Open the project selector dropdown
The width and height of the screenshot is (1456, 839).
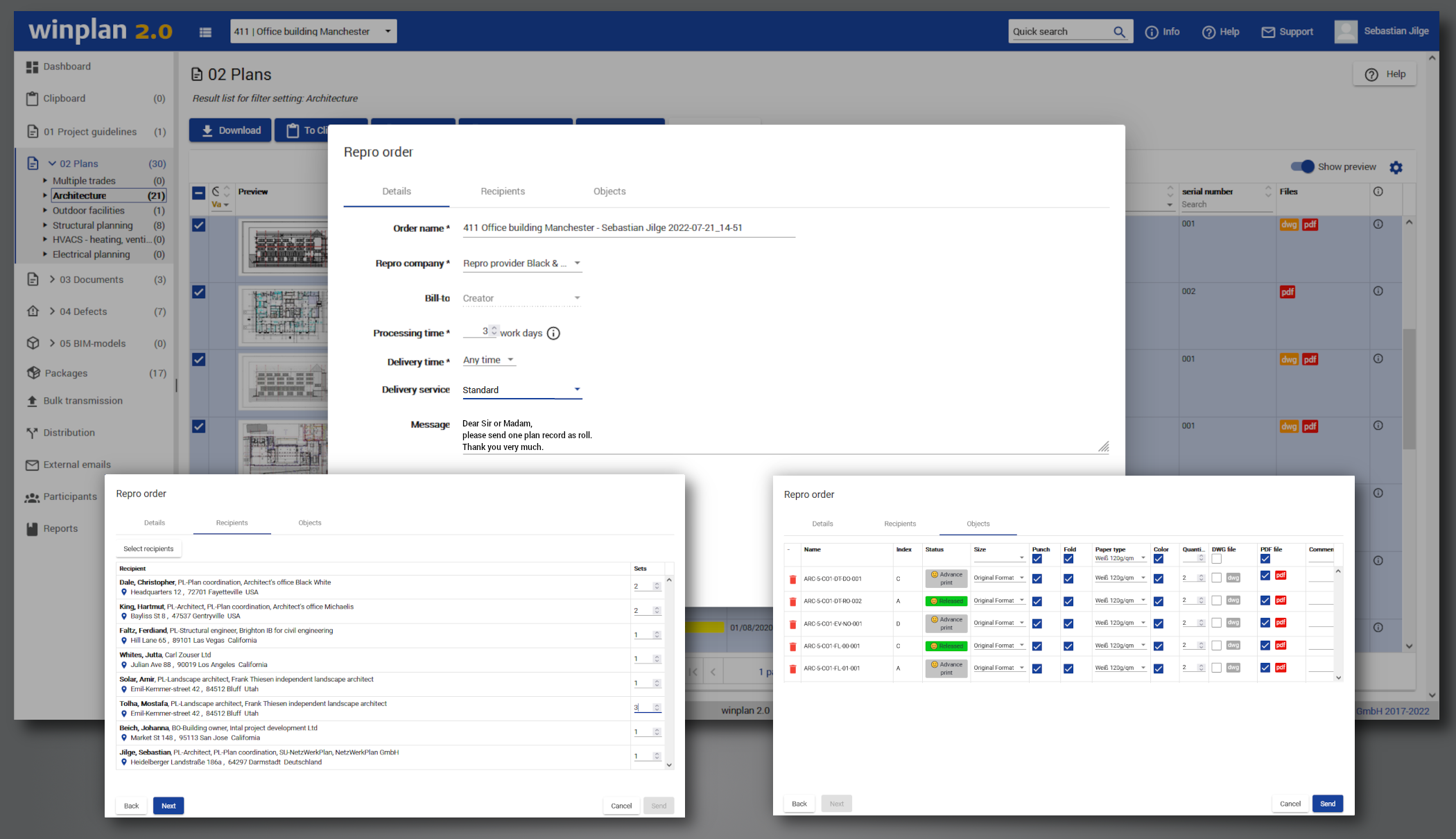pyautogui.click(x=313, y=31)
